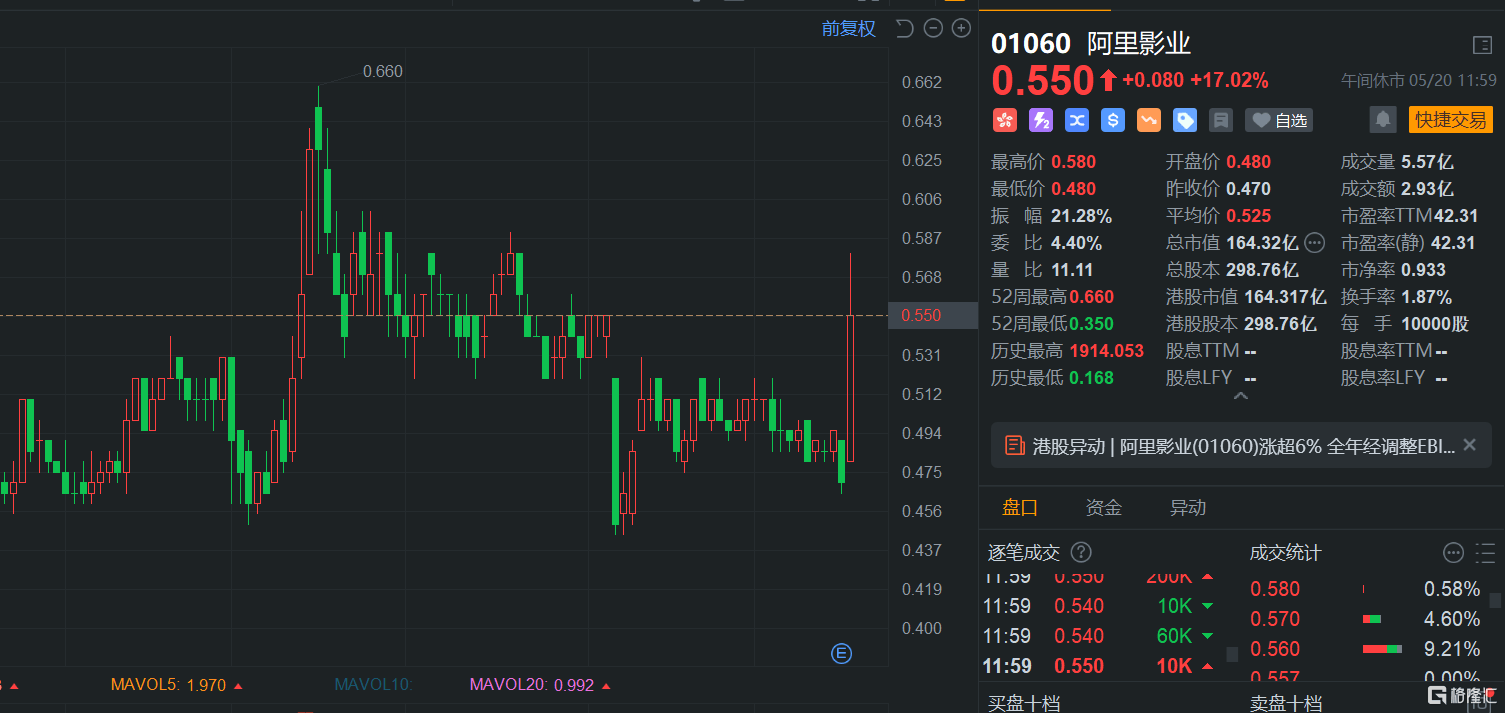Click the 0.660 peak price label on chart
The height and width of the screenshot is (713, 1505).
pyautogui.click(x=383, y=71)
